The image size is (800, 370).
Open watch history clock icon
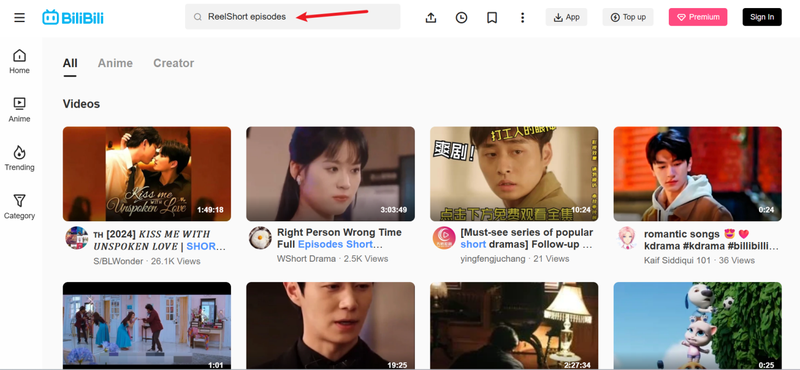461,17
